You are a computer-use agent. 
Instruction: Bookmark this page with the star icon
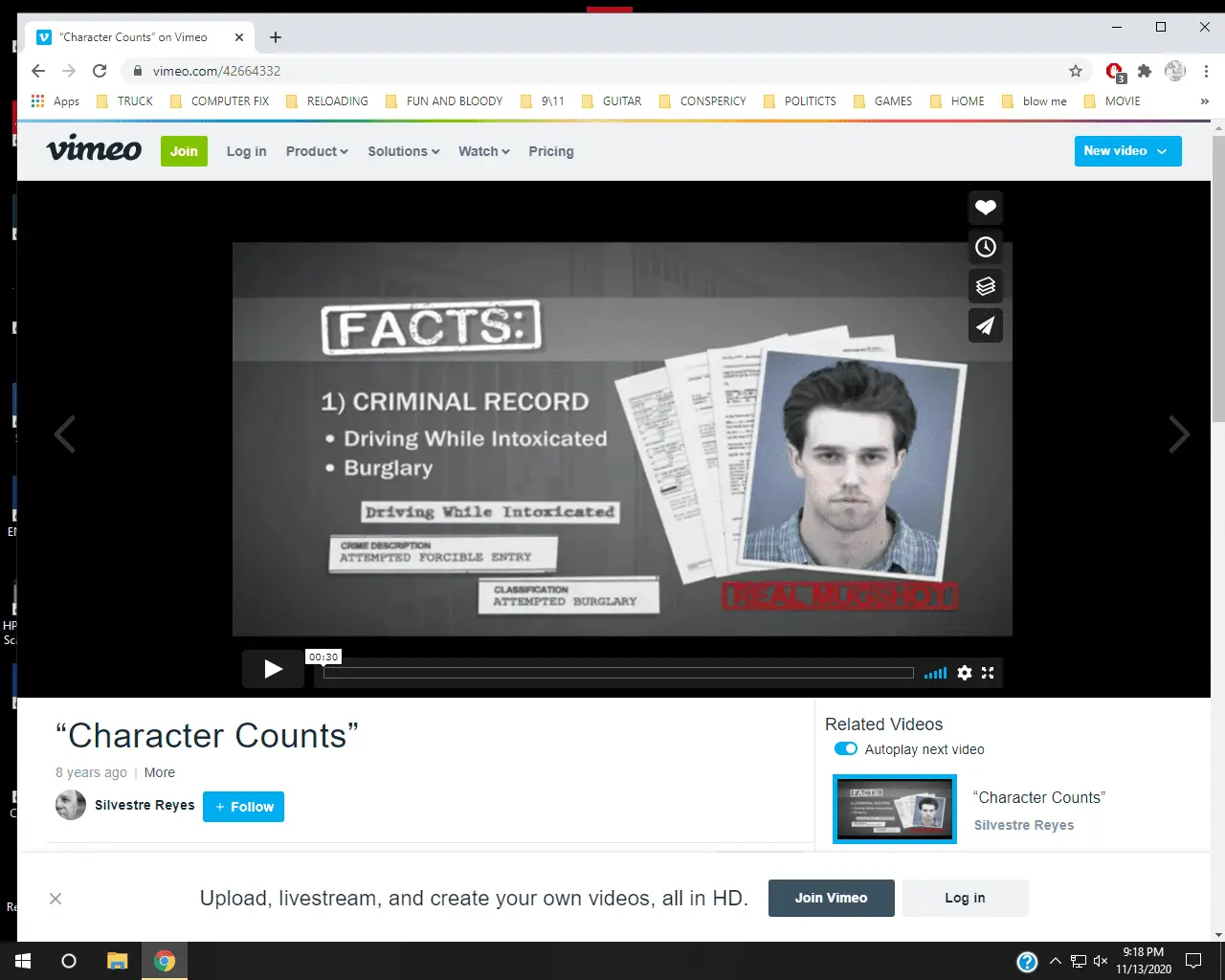1076,71
